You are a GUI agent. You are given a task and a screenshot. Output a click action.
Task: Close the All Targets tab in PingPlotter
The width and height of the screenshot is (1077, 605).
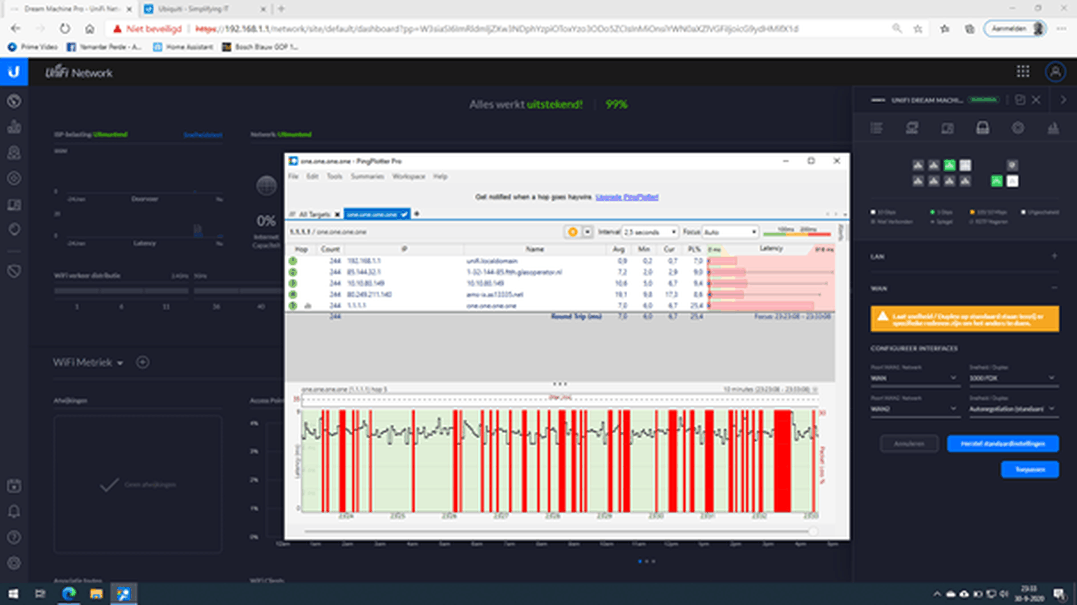337,215
